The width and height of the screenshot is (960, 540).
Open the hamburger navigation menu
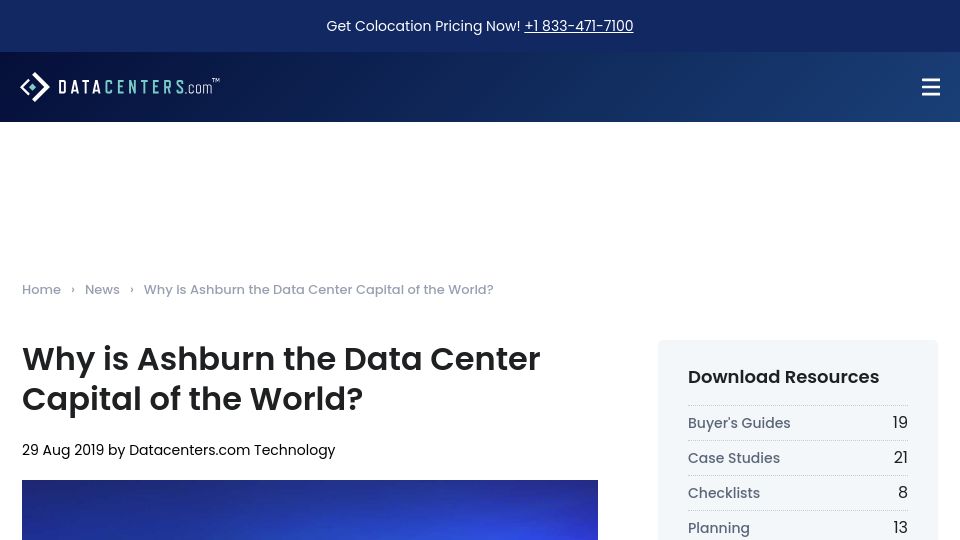(931, 87)
